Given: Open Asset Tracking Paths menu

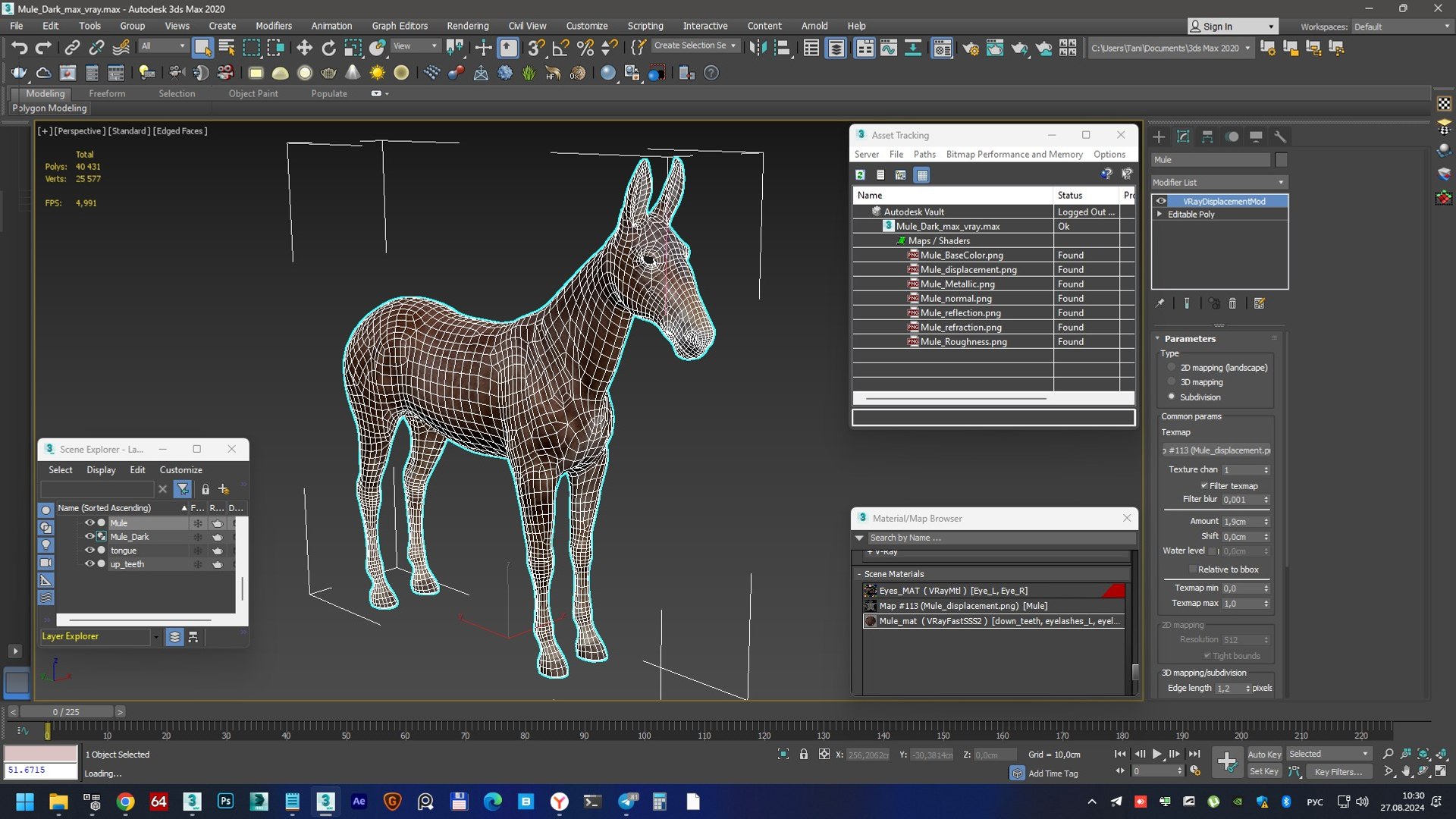Looking at the screenshot, I should (924, 154).
